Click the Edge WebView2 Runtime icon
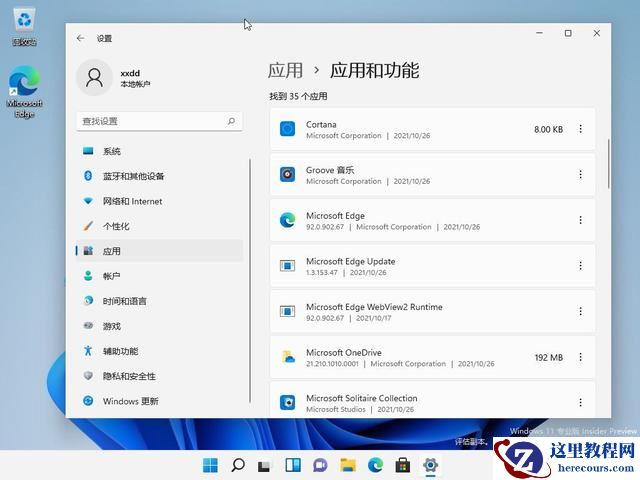This screenshot has width=640, height=480. [x=287, y=311]
